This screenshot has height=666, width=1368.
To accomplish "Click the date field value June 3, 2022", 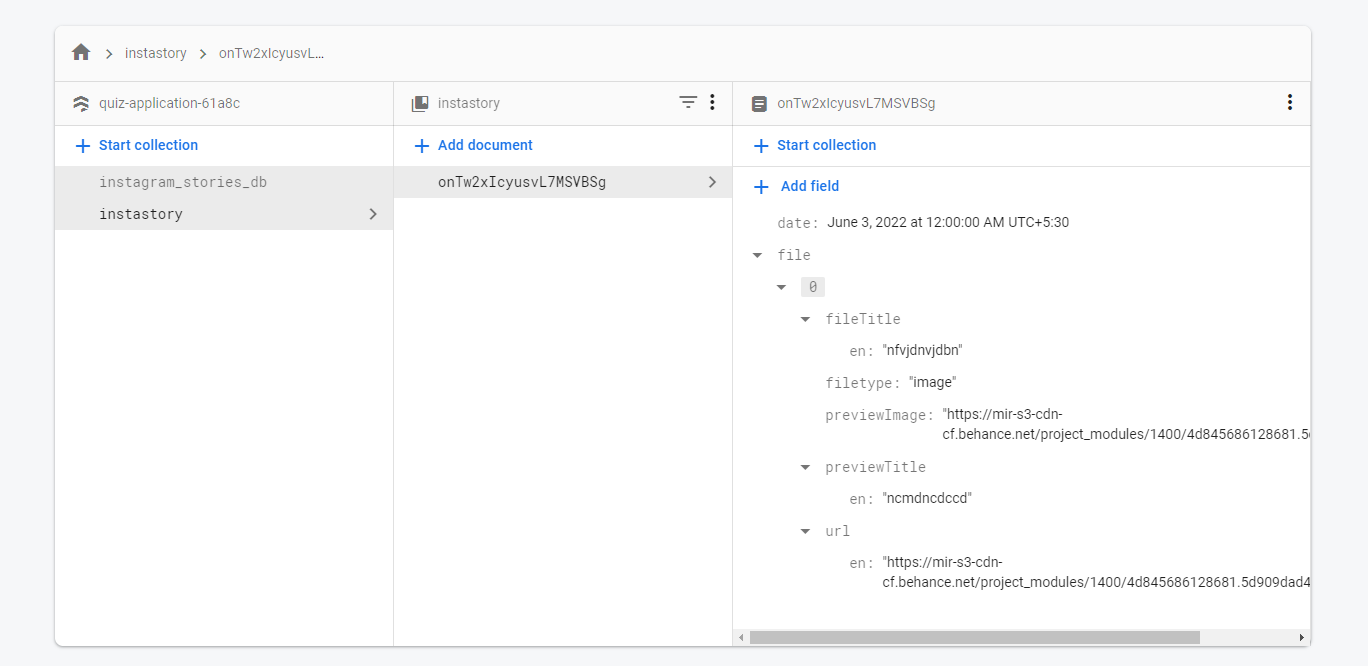I will click(948, 223).
